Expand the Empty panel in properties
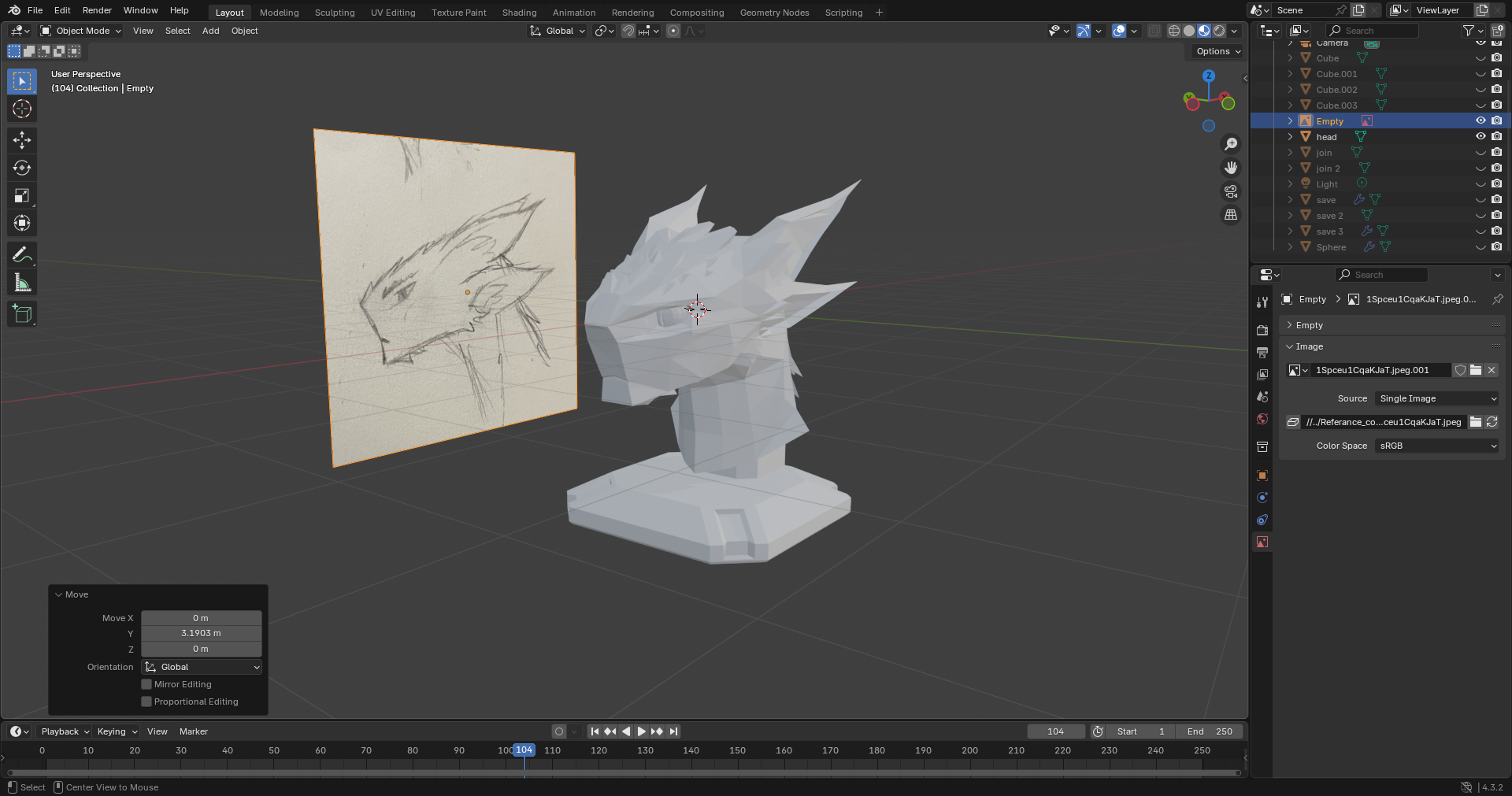The height and width of the screenshot is (796, 1512). point(1309,325)
